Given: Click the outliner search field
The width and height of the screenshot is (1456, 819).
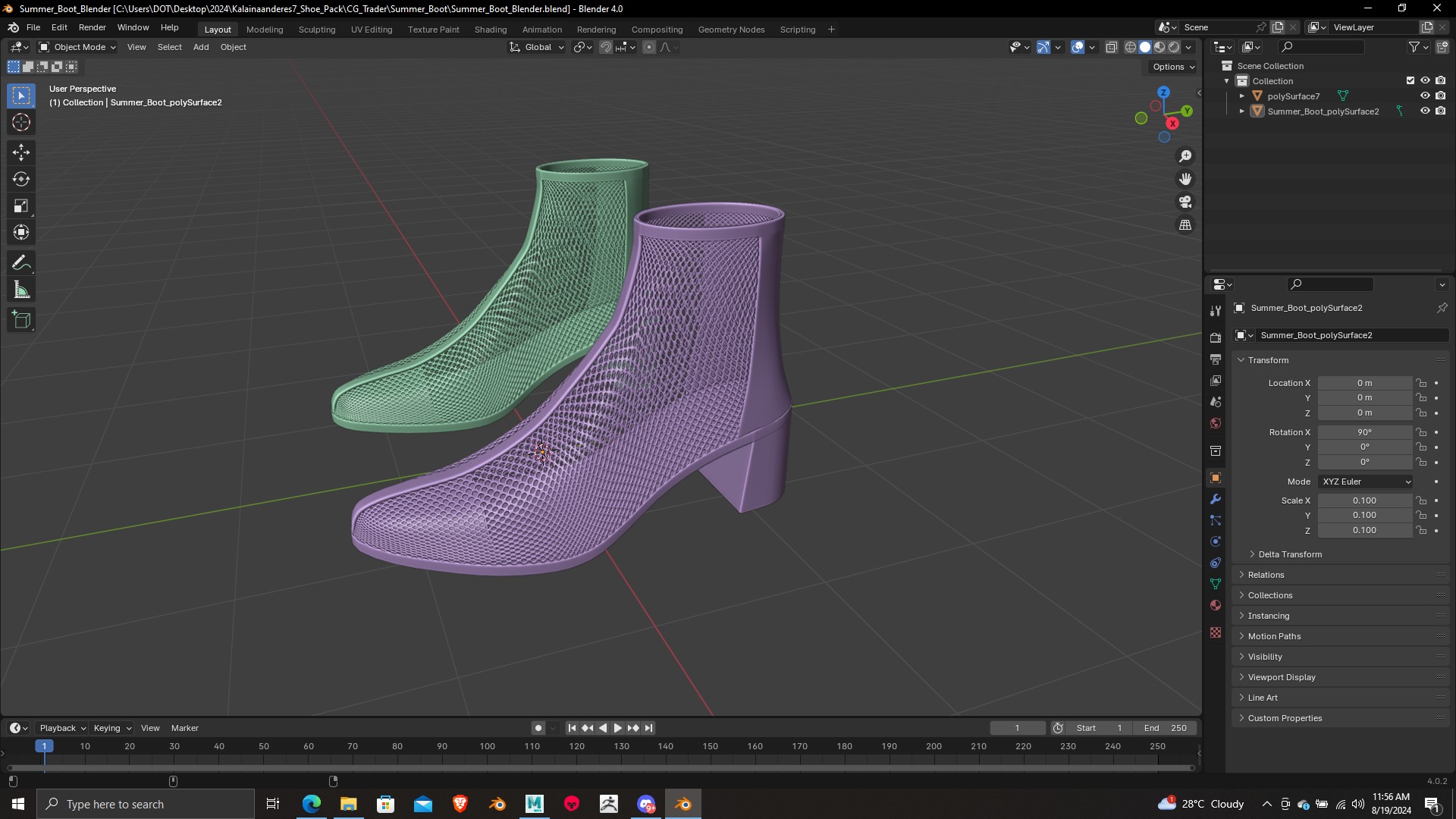Looking at the screenshot, I should pyautogui.click(x=1321, y=47).
